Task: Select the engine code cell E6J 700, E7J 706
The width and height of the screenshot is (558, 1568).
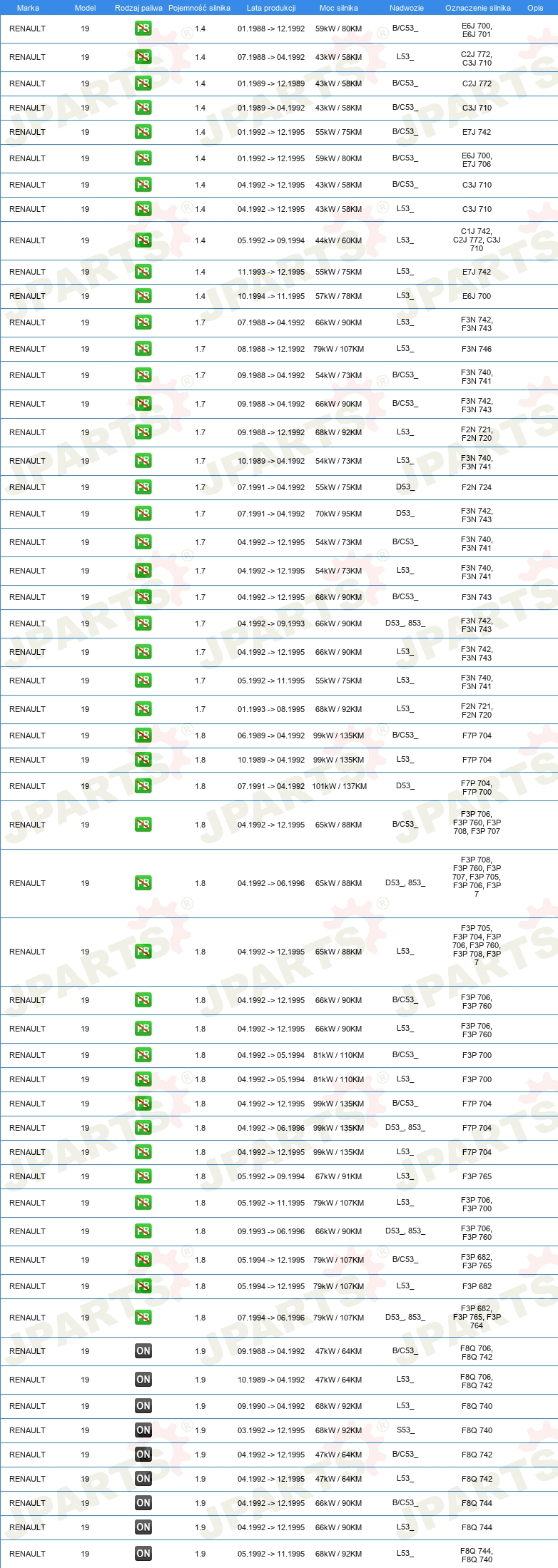Action: [x=477, y=160]
